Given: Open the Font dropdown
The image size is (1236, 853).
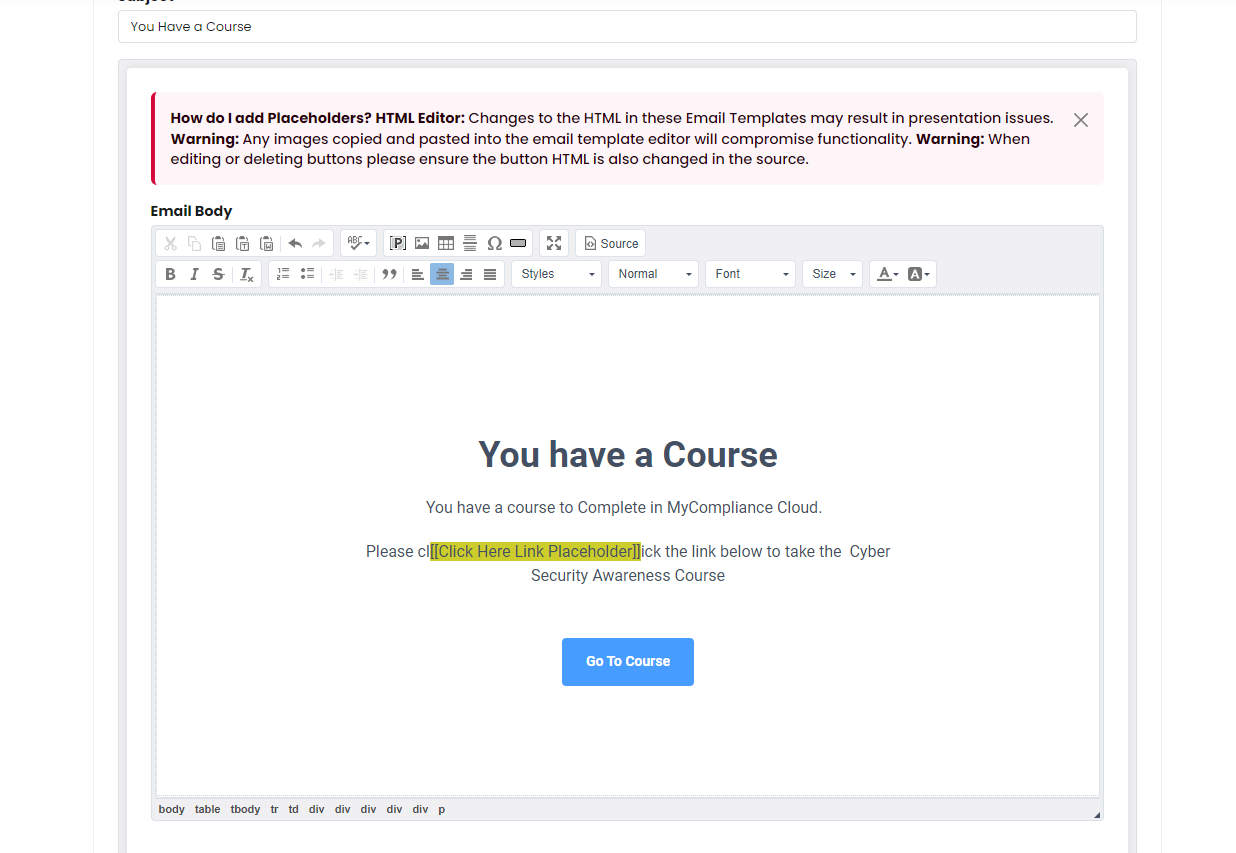Looking at the screenshot, I should point(750,274).
